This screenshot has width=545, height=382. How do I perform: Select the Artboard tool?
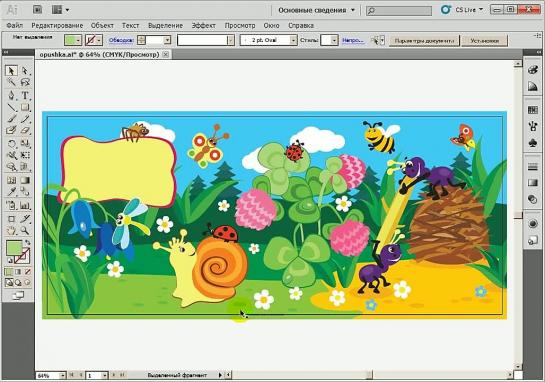coord(11,219)
